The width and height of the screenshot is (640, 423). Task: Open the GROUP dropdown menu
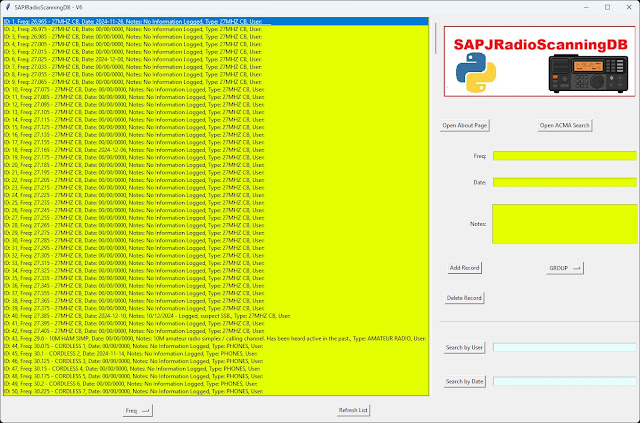point(564,268)
